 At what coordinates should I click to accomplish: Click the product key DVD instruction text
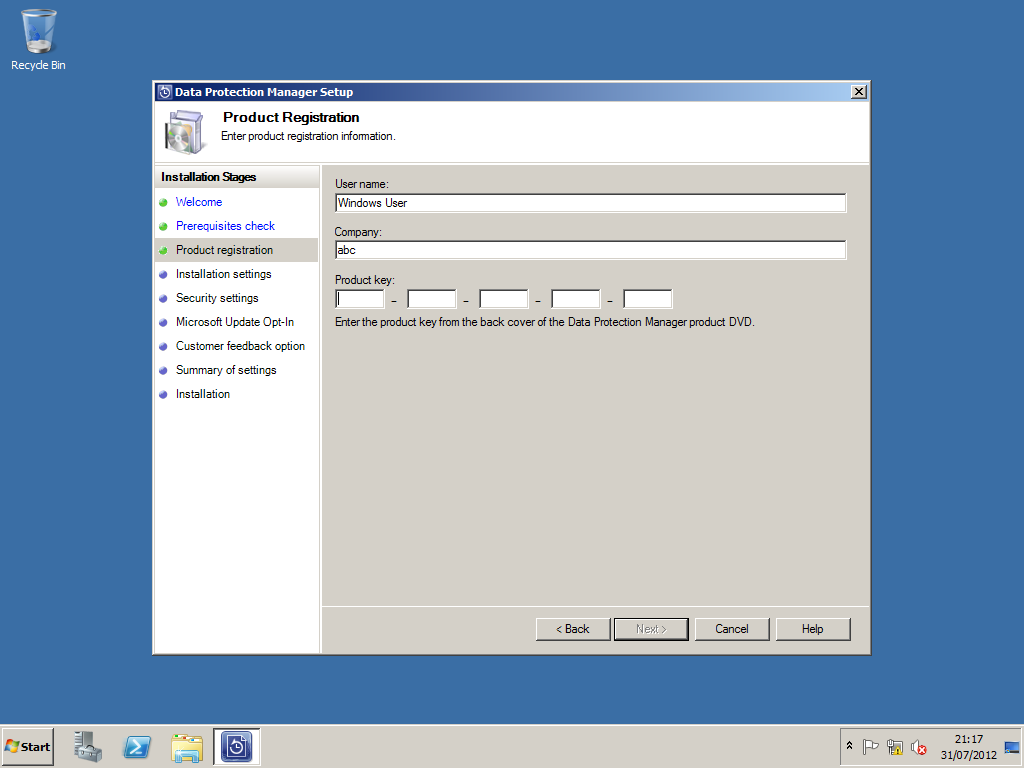pyautogui.click(x=545, y=322)
